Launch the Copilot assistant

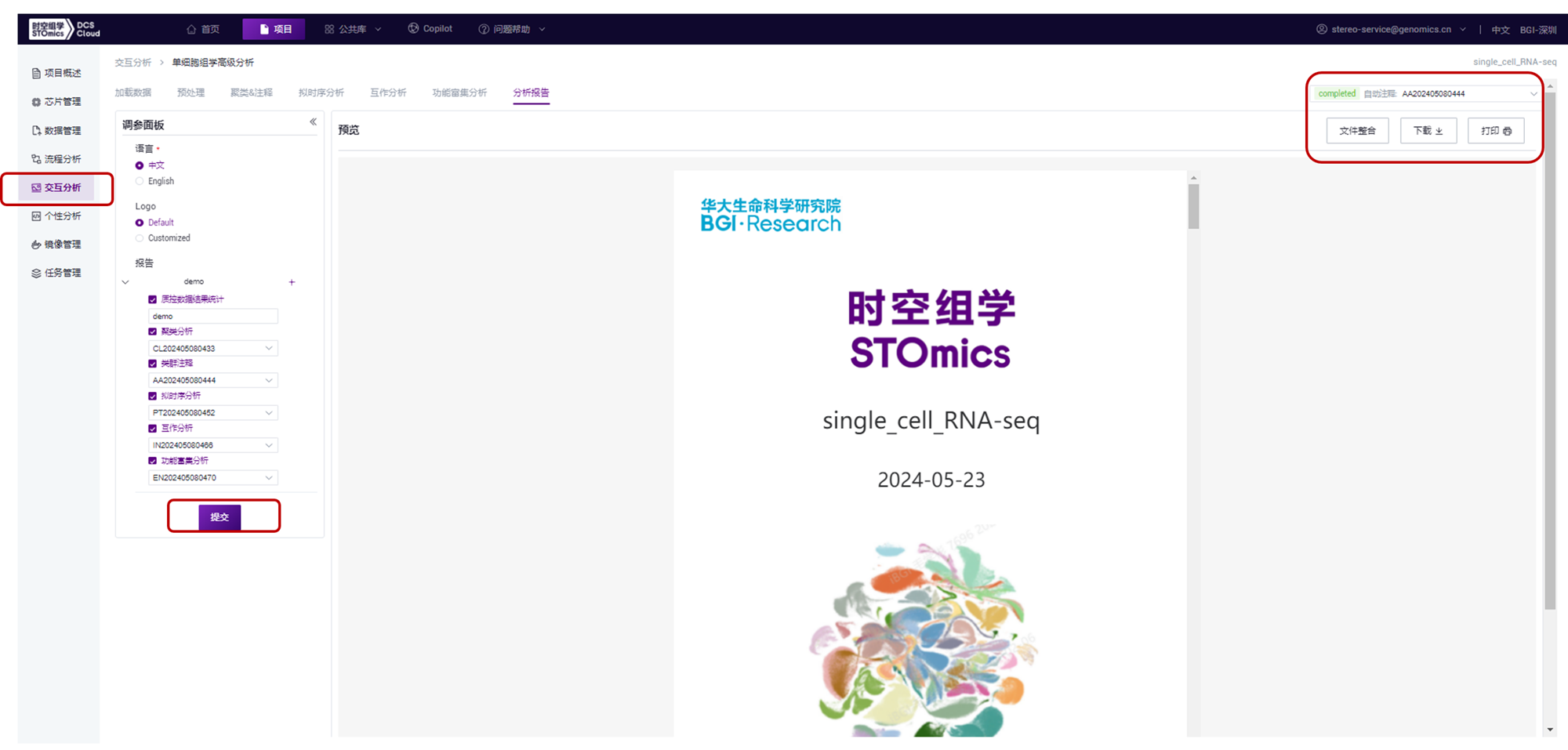430,29
